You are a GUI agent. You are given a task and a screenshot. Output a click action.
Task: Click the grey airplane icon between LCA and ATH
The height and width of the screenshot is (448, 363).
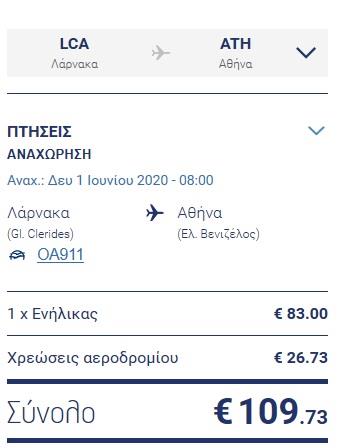(161, 53)
